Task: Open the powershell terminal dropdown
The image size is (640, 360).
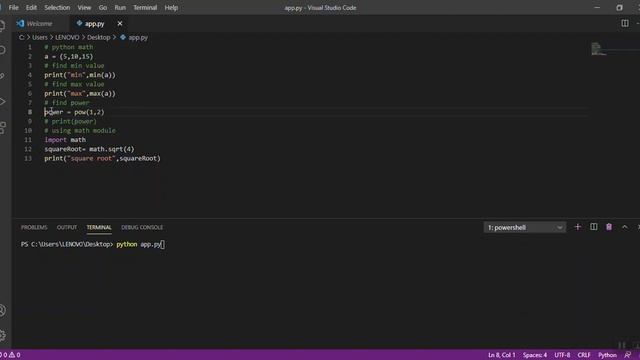Action: (525, 227)
